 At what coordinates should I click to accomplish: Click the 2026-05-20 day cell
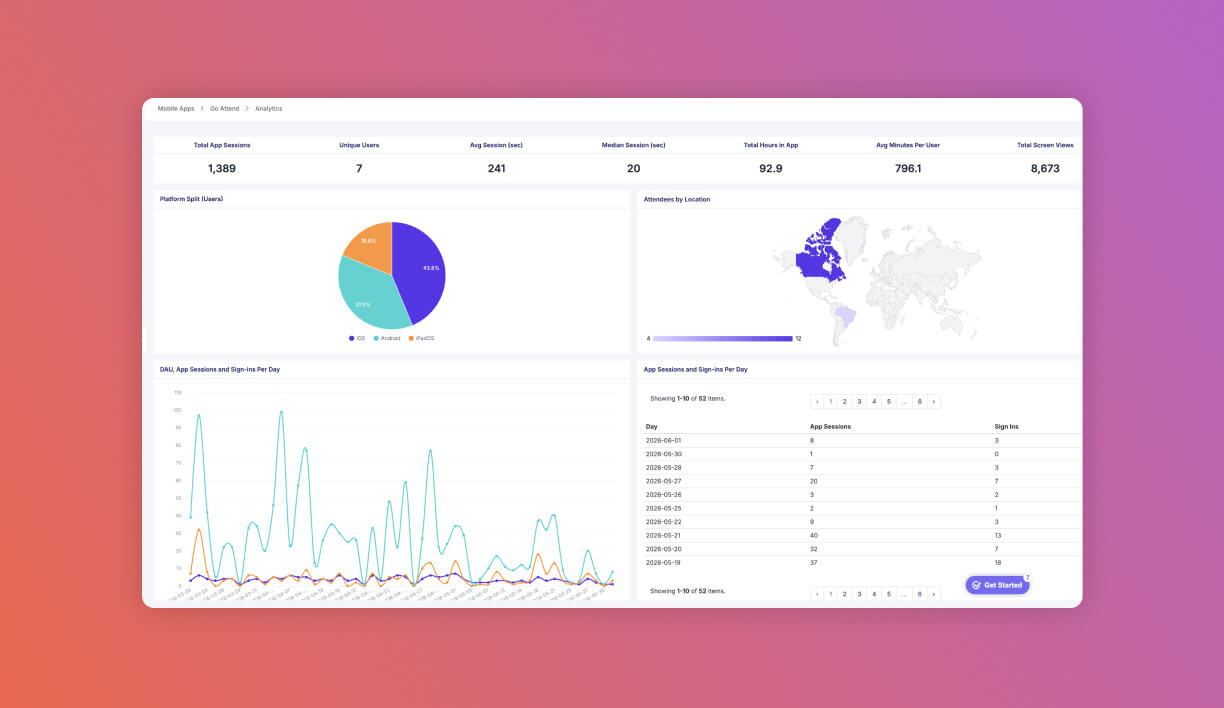click(x=664, y=548)
